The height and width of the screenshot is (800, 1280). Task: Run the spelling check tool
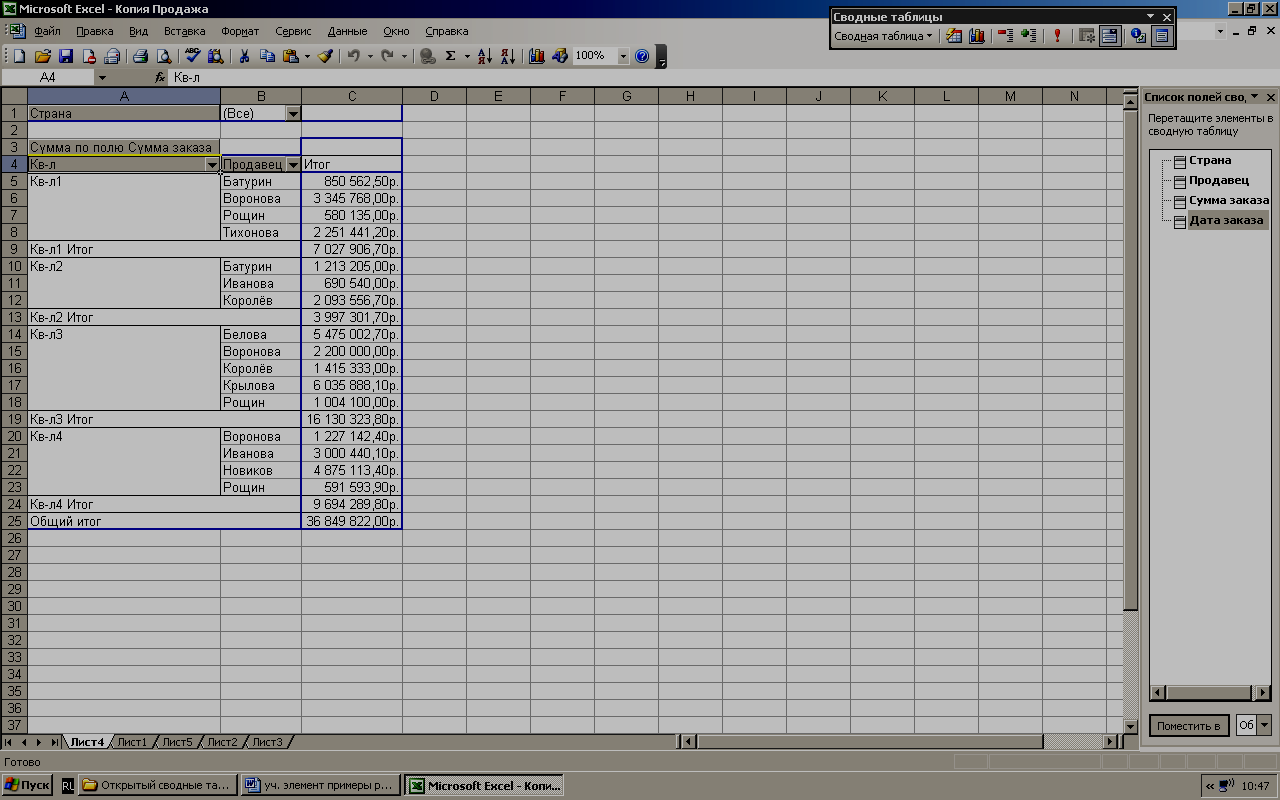(x=192, y=57)
